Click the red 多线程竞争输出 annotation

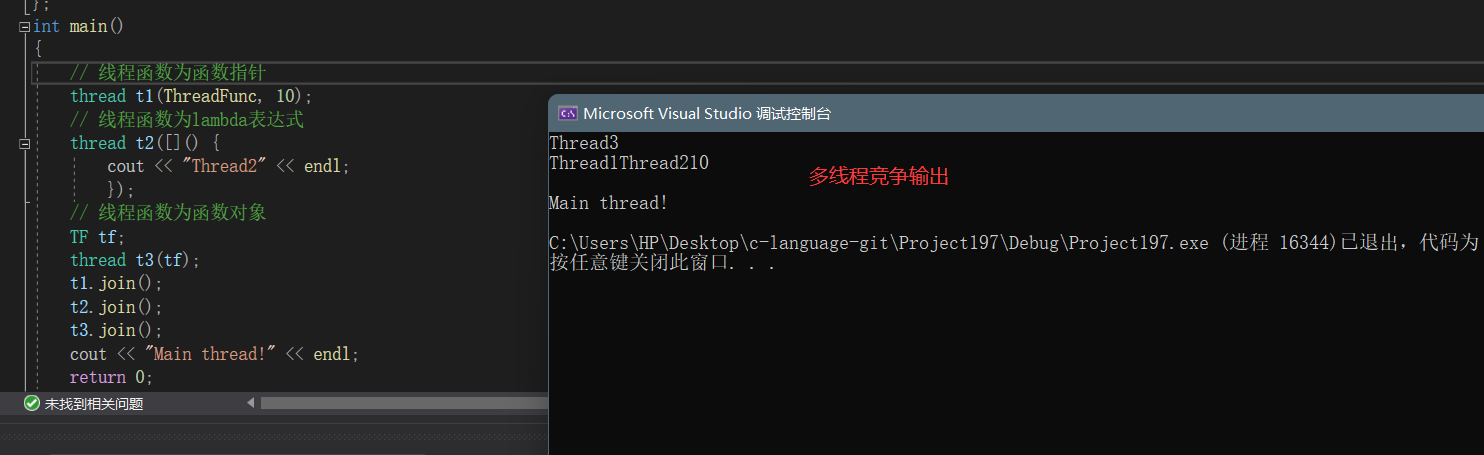click(877, 178)
